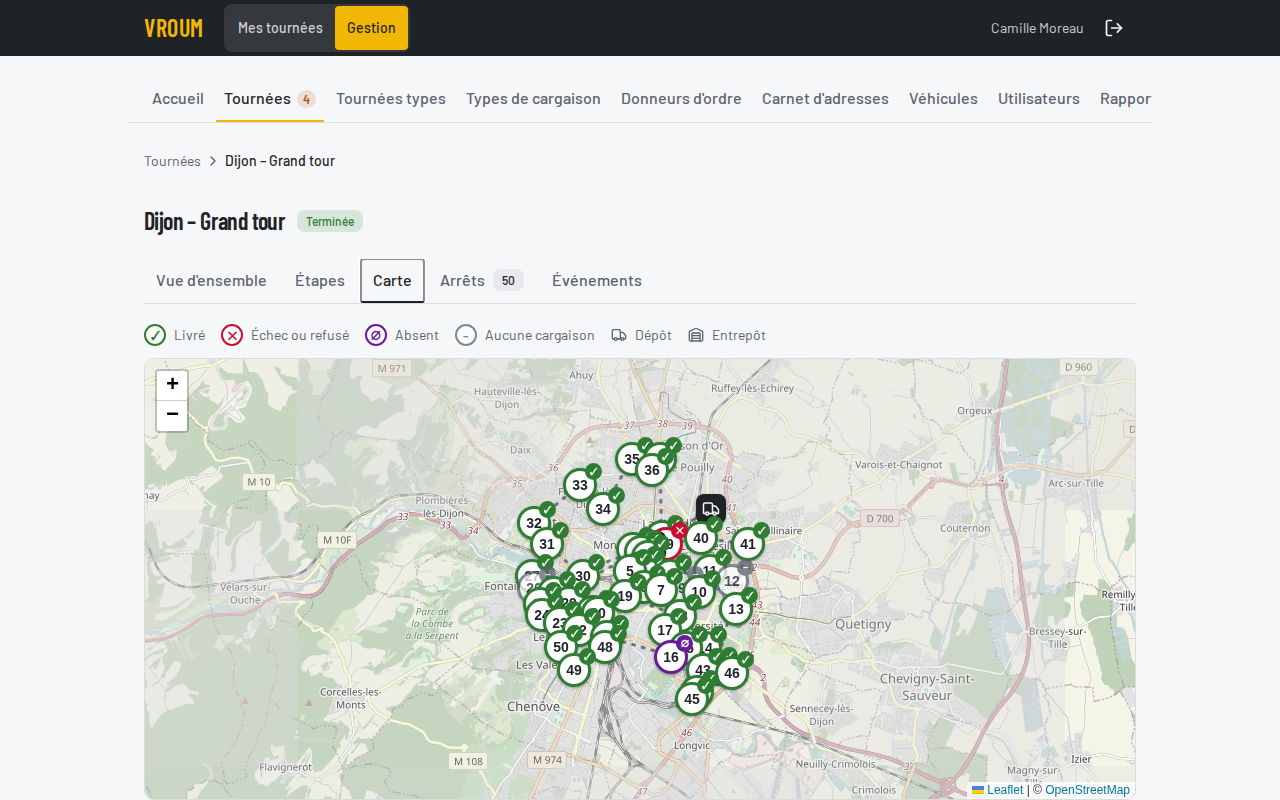This screenshot has width=1280, height=800.
Task: Open the Types de cargaison tab
Action: click(x=533, y=98)
